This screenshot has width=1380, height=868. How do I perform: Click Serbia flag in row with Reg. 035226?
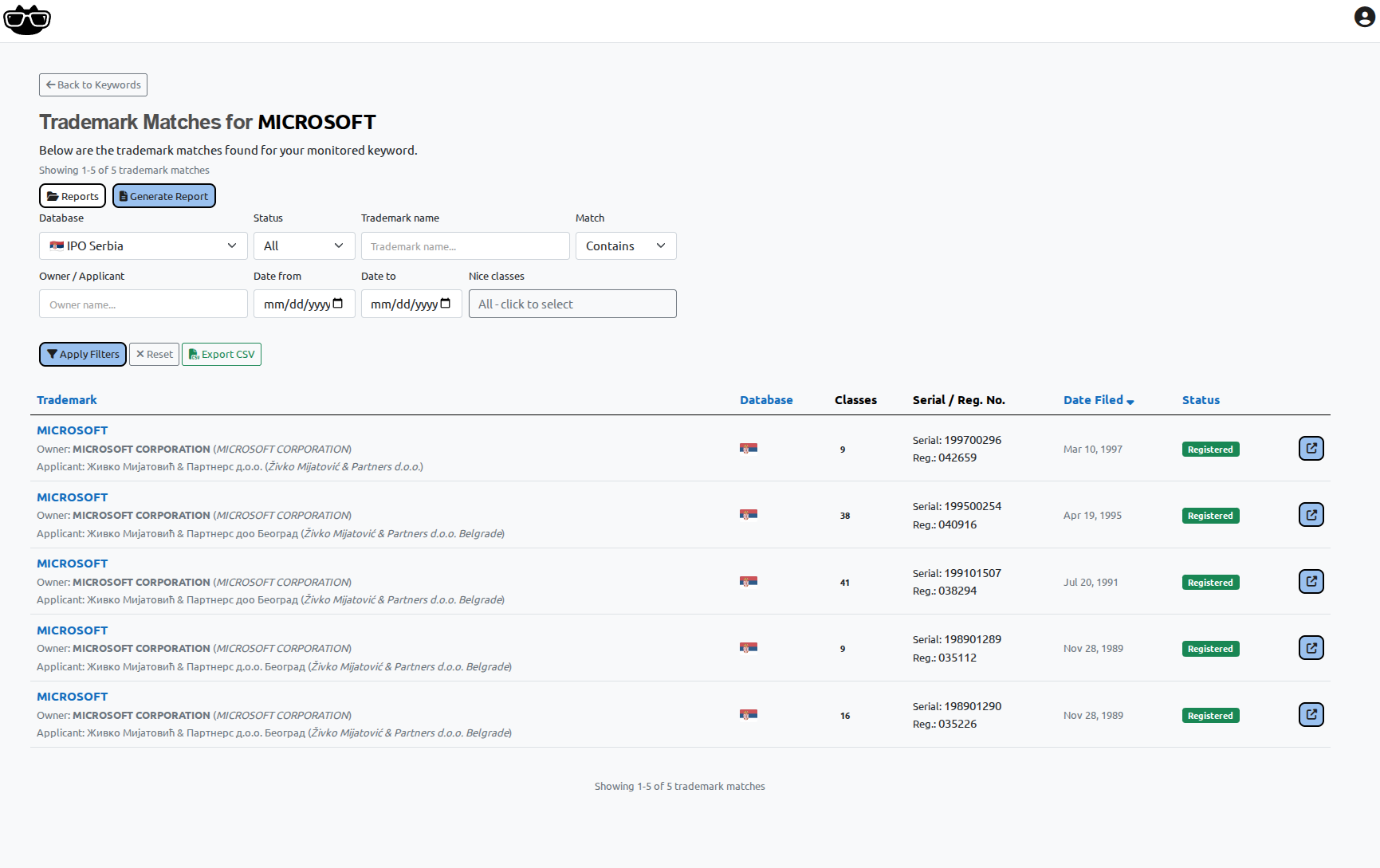tap(749, 715)
